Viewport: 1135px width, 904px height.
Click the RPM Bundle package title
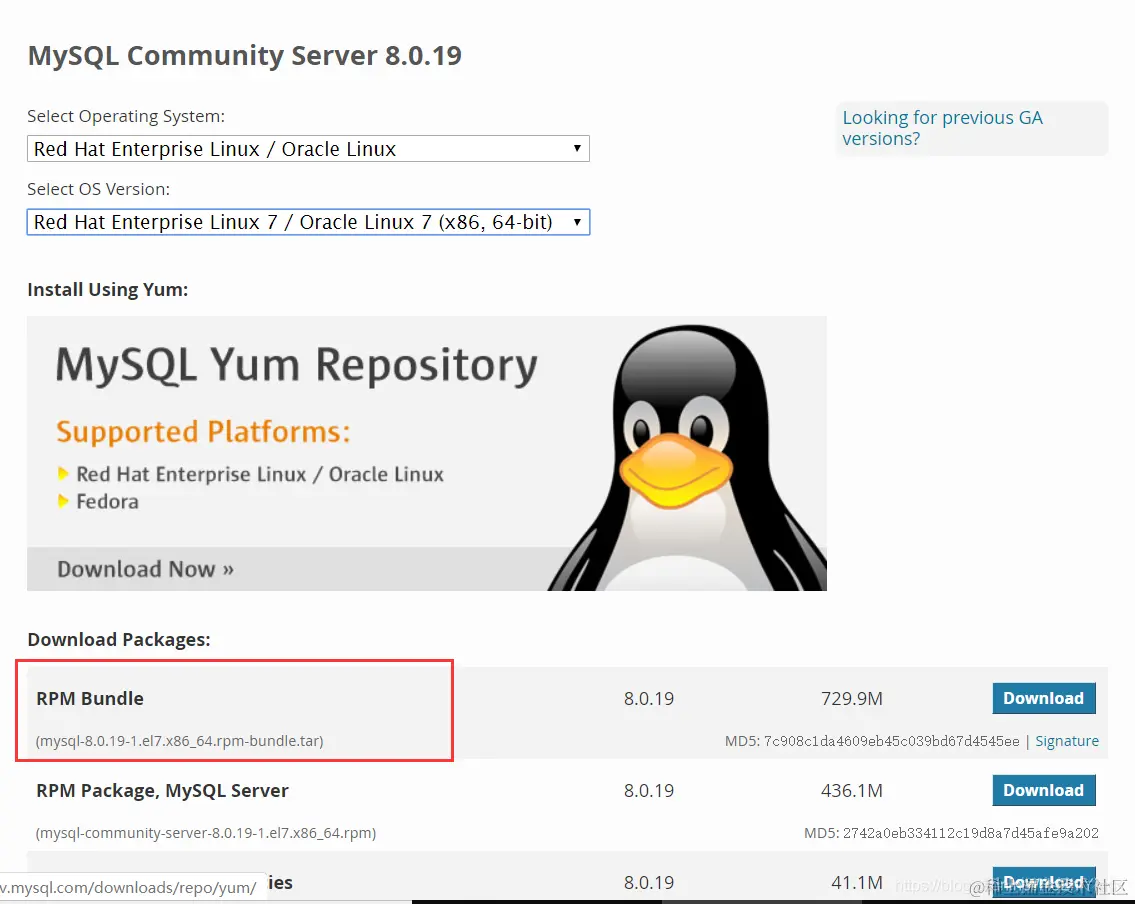click(90, 698)
